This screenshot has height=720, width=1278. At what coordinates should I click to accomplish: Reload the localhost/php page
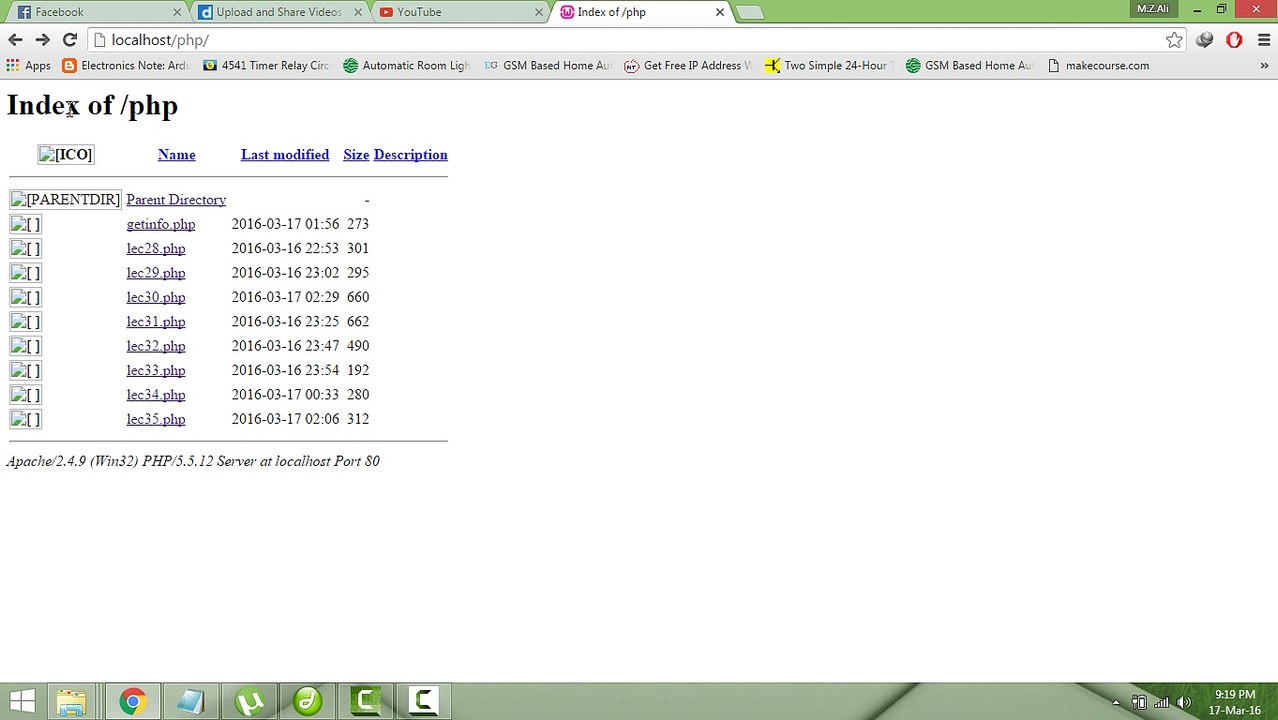tap(69, 40)
